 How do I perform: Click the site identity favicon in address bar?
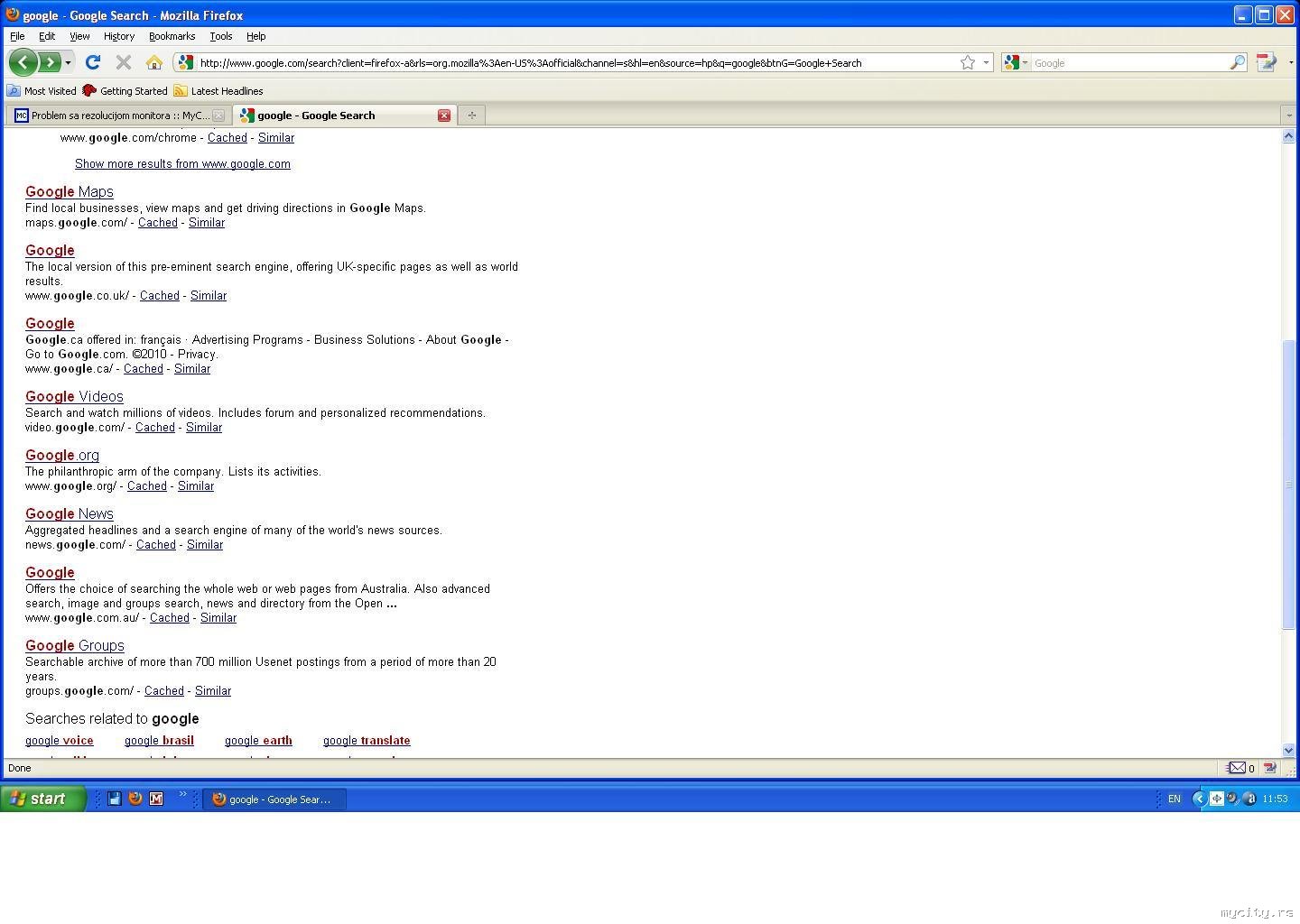tap(186, 62)
